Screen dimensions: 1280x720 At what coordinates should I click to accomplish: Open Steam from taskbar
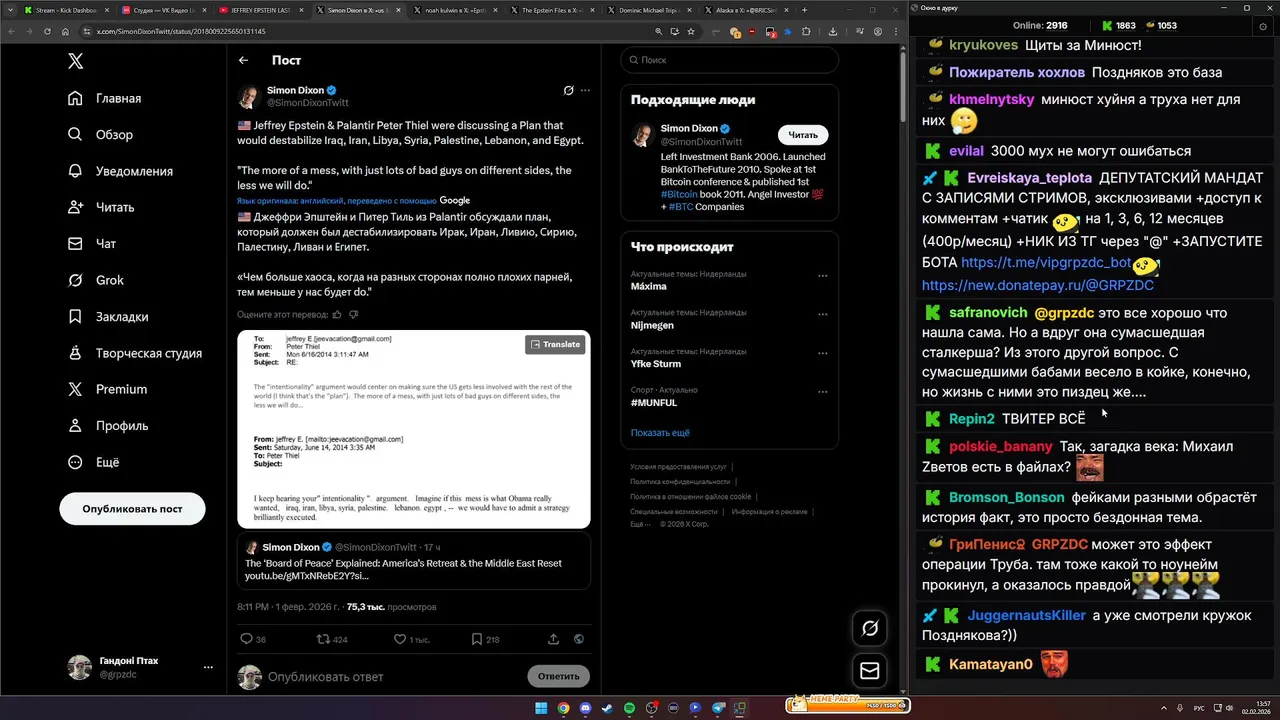point(607,708)
